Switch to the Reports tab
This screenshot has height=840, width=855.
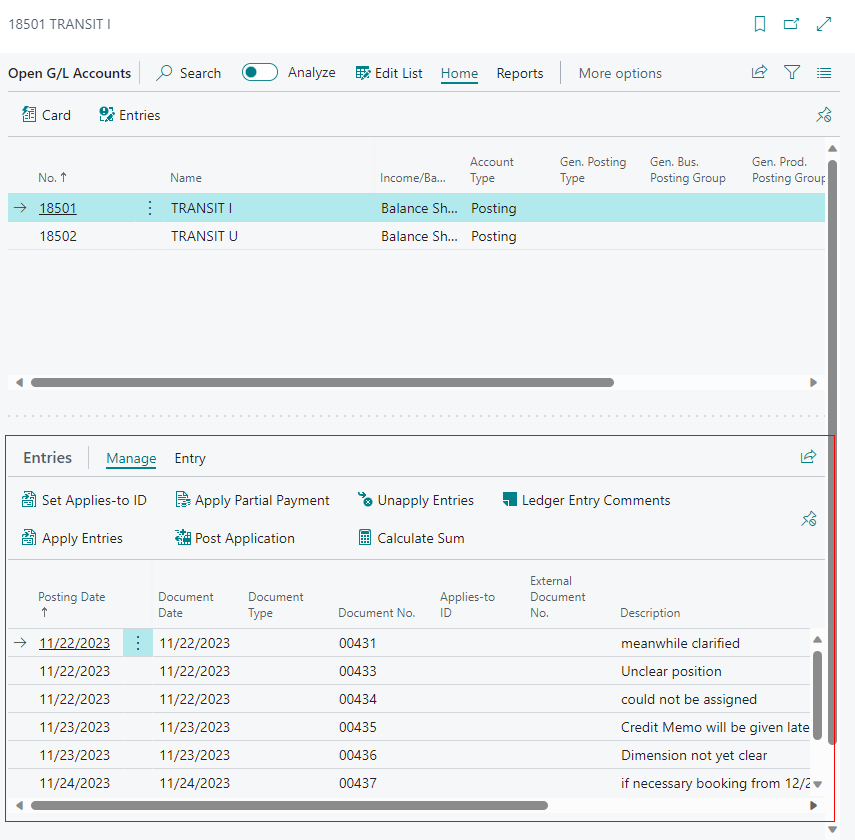pyautogui.click(x=520, y=73)
